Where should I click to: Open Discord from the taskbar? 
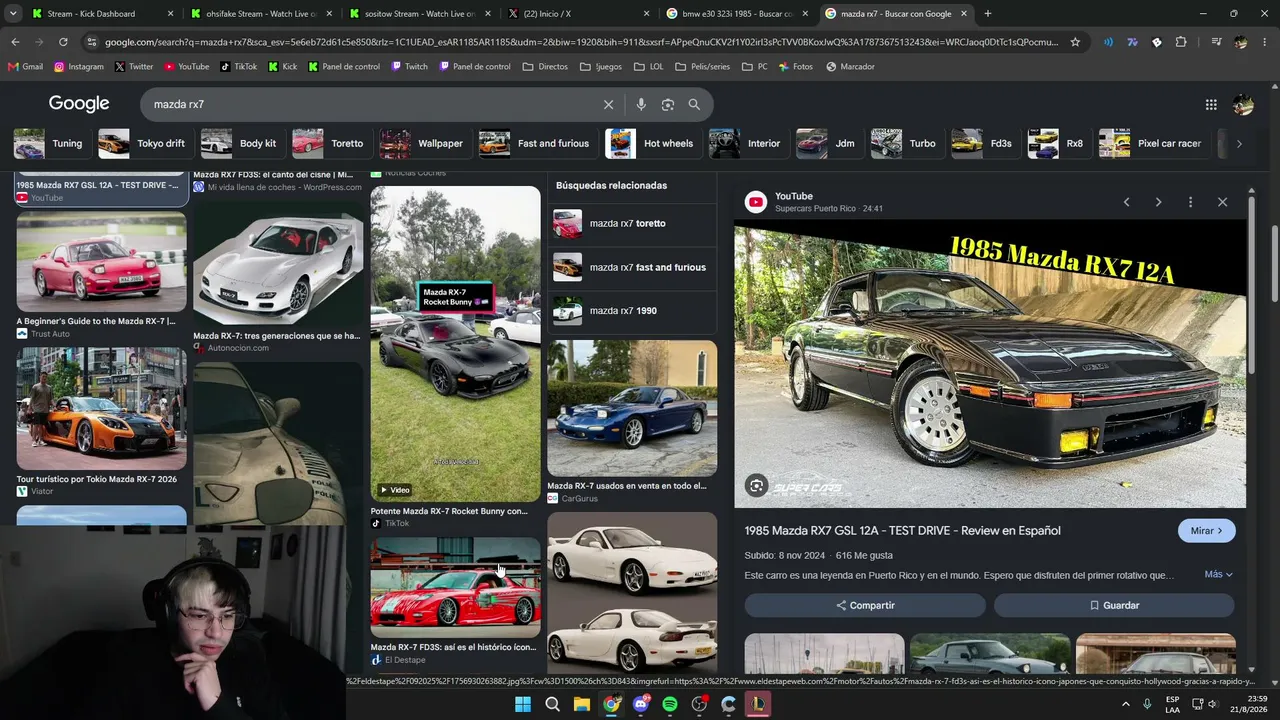[641, 704]
